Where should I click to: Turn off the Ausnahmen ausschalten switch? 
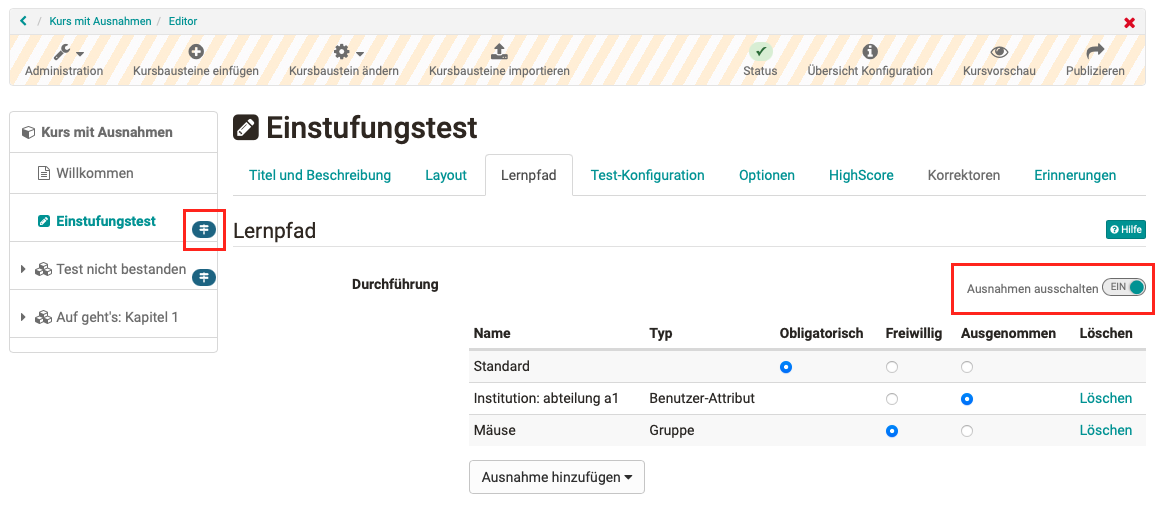click(1124, 288)
